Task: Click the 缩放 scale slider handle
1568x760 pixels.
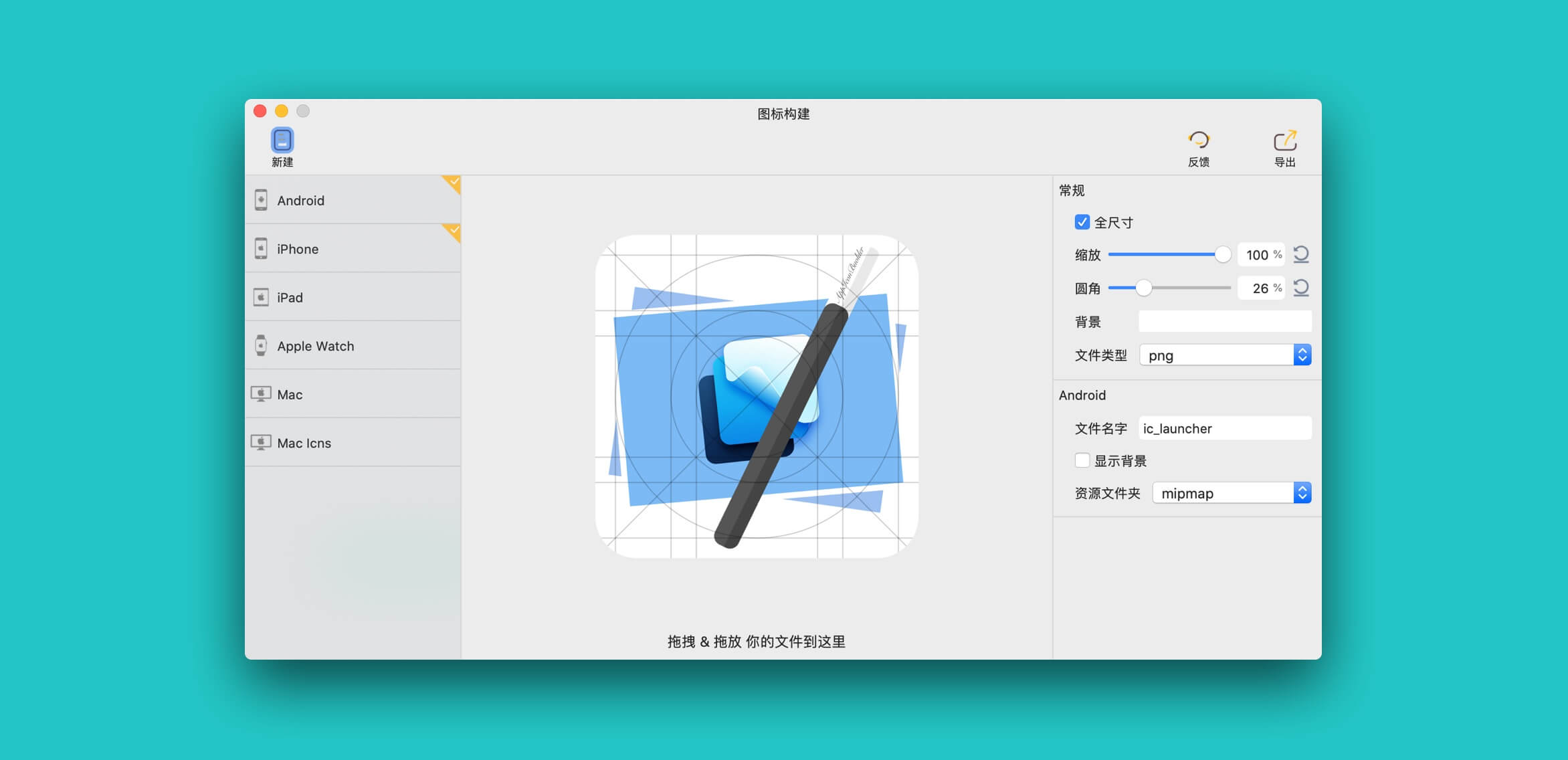Action: point(1222,254)
